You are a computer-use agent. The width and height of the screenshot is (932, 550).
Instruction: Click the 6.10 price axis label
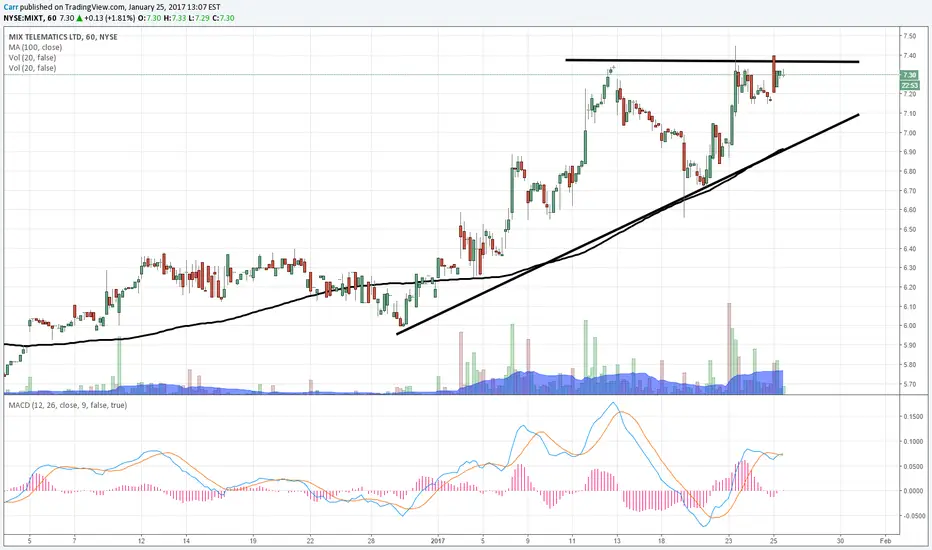tap(909, 307)
